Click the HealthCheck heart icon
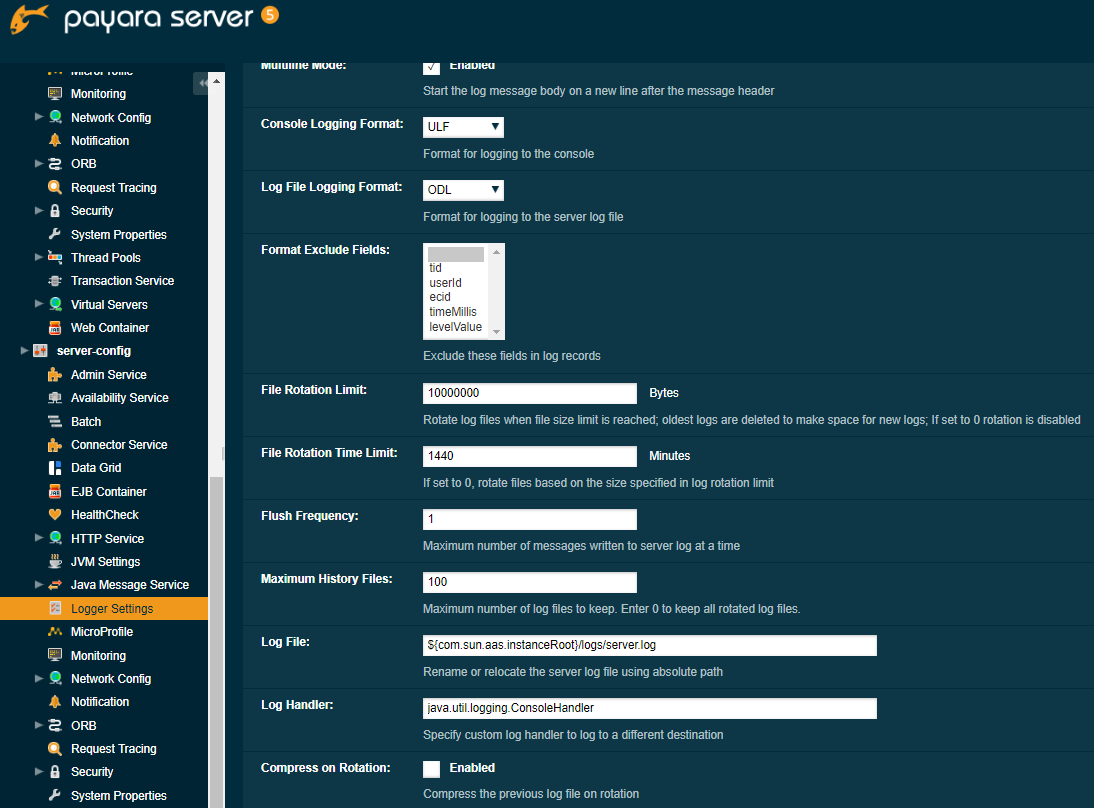This screenshot has width=1094, height=808. tap(55, 515)
